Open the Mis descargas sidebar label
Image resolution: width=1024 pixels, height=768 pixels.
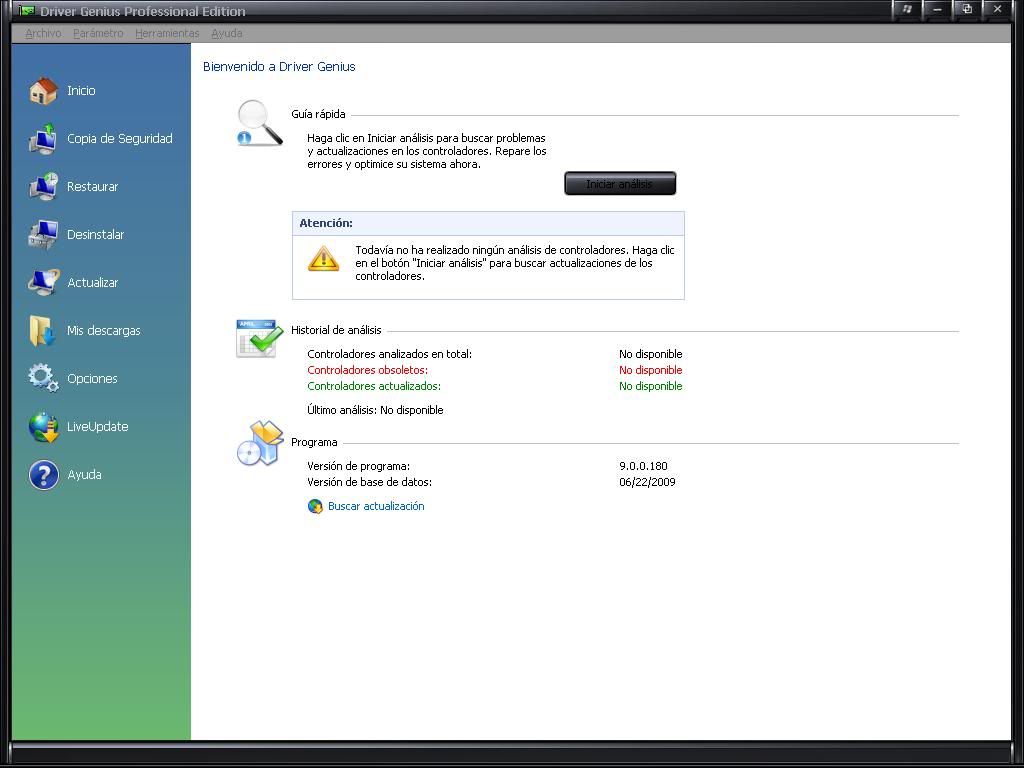point(103,330)
